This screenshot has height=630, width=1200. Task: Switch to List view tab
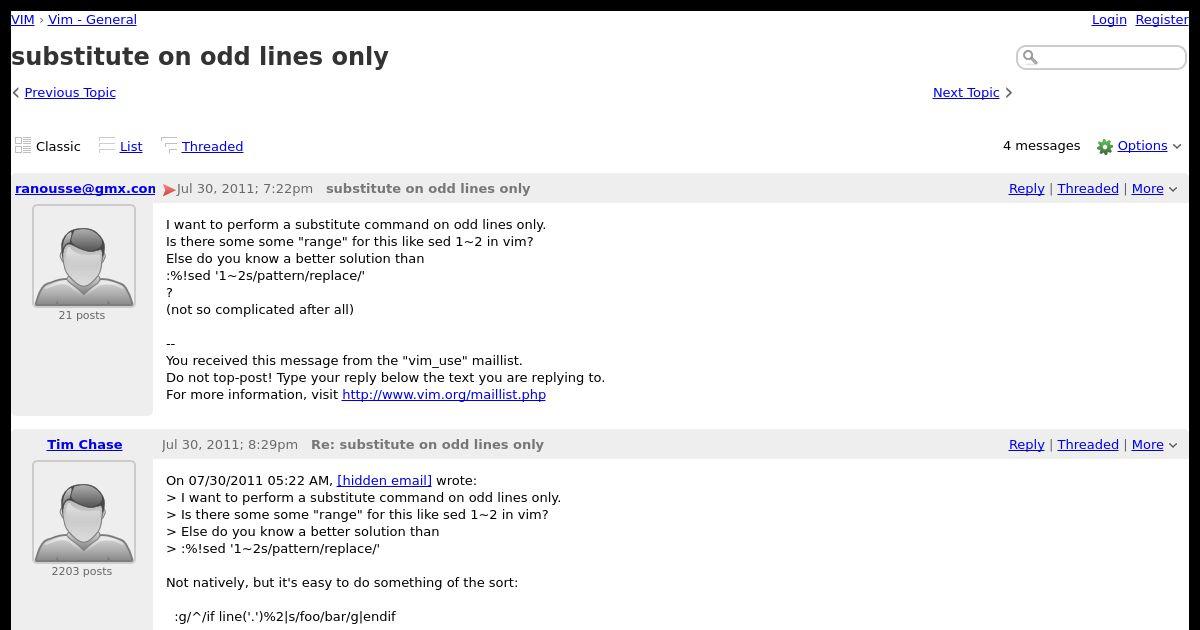pos(131,146)
